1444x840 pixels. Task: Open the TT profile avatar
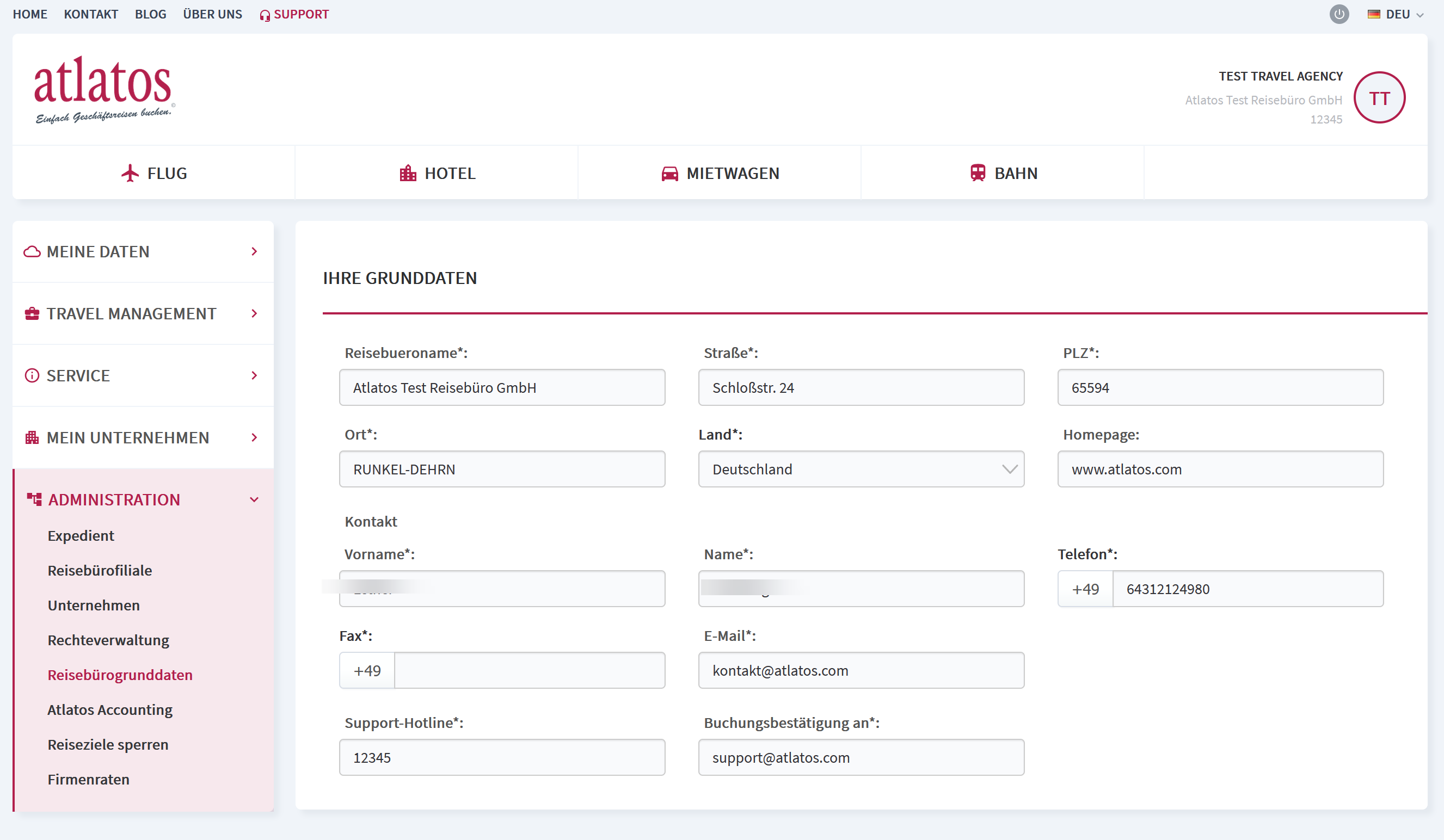pyautogui.click(x=1379, y=98)
